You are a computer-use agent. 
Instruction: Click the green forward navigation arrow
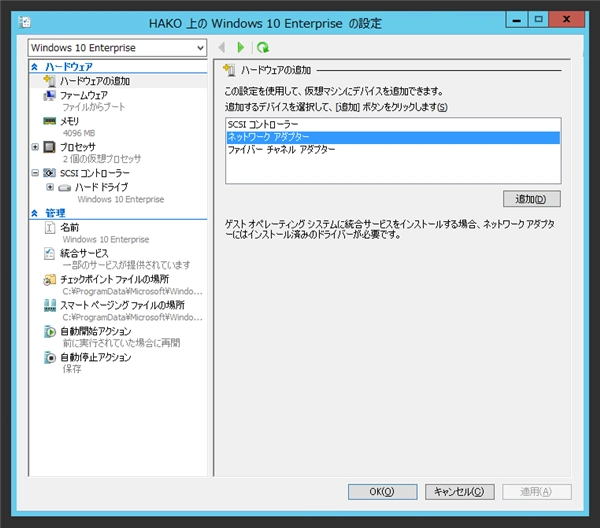(241, 47)
